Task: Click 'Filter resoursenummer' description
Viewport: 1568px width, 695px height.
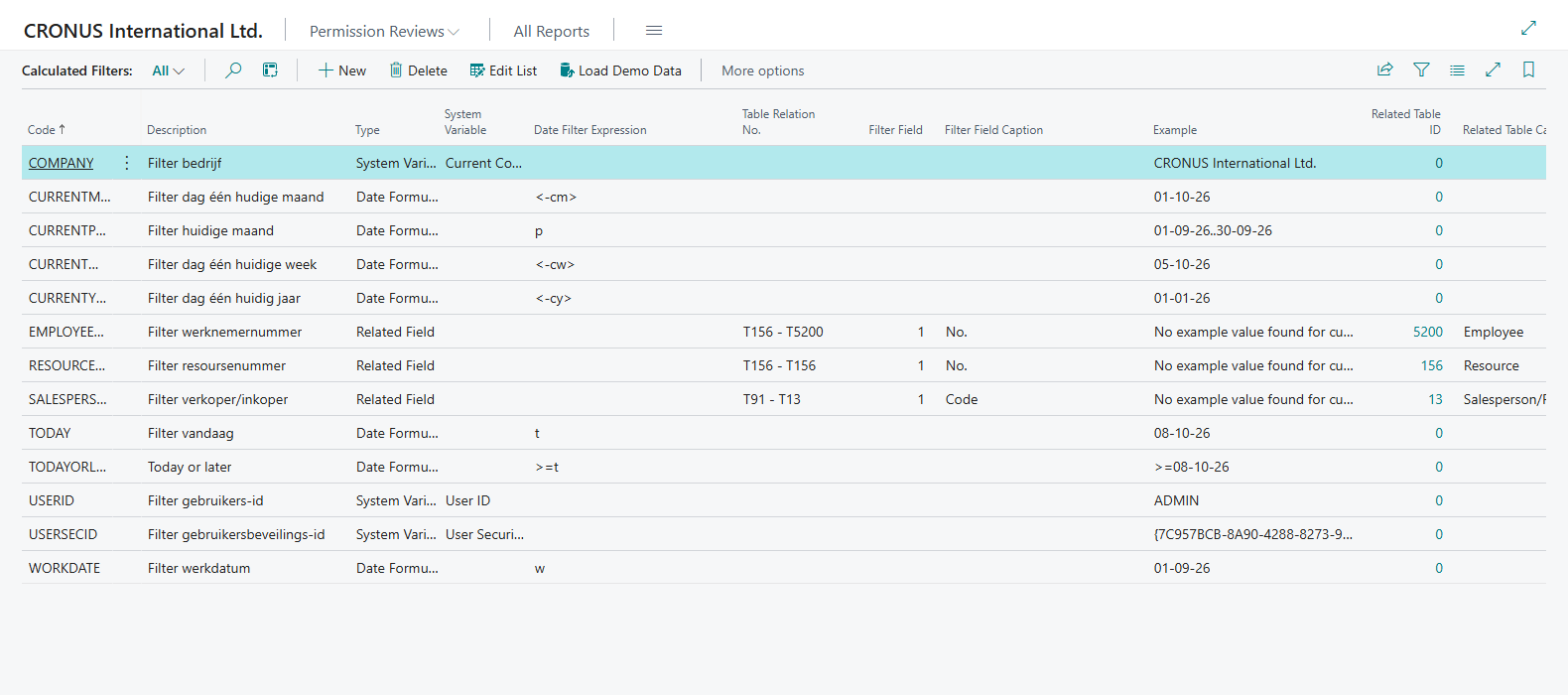Action: click(x=216, y=365)
